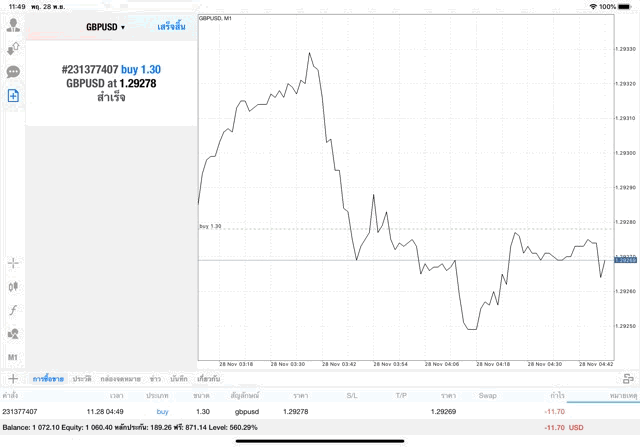Open the GBPUSD symbol dropdown

[x=105, y=27]
